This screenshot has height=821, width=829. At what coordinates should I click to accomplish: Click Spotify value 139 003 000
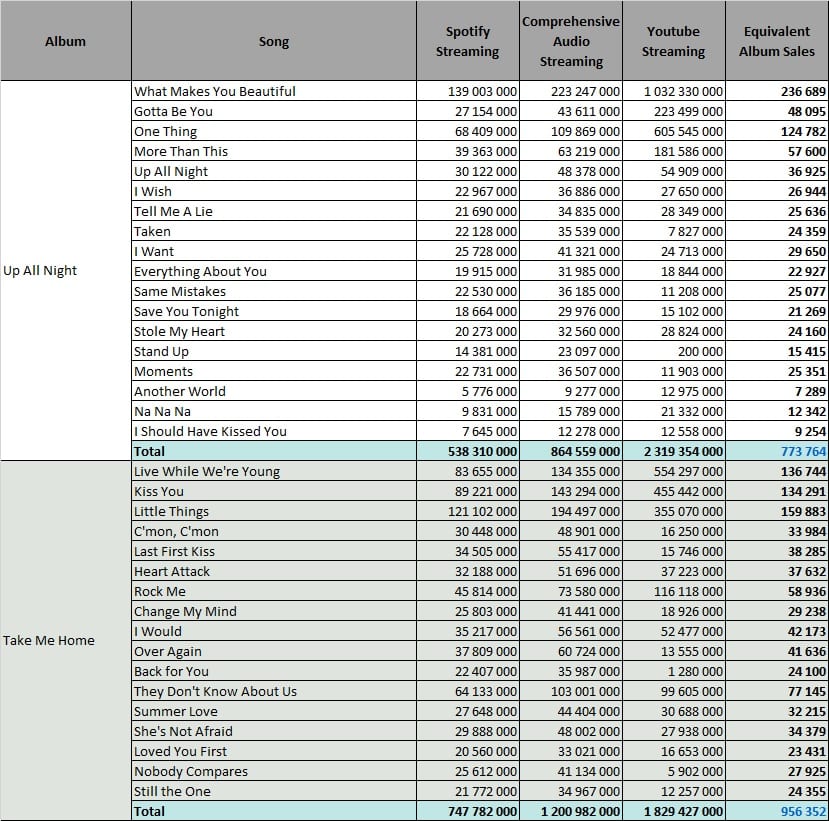point(467,91)
